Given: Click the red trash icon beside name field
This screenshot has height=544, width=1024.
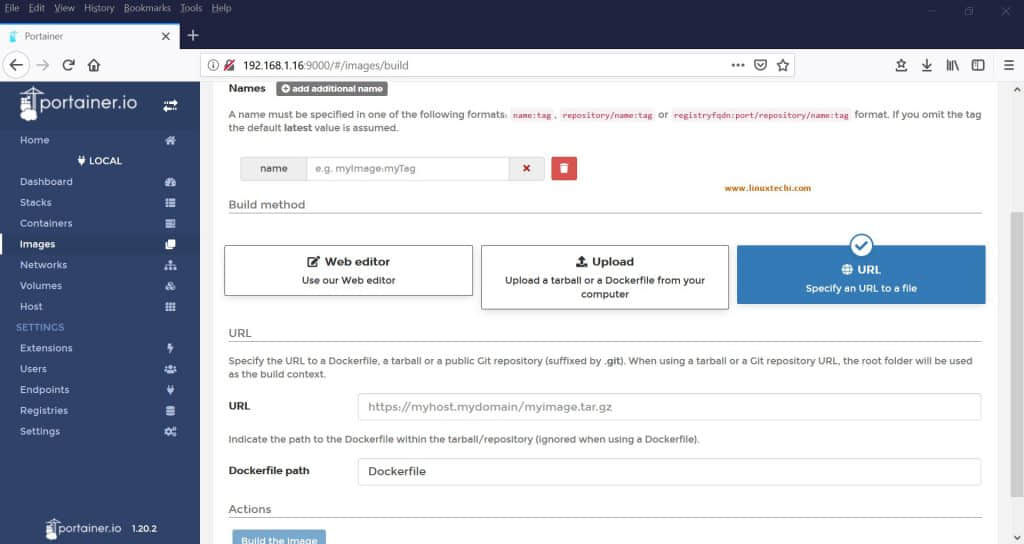Looking at the screenshot, I should 563,168.
